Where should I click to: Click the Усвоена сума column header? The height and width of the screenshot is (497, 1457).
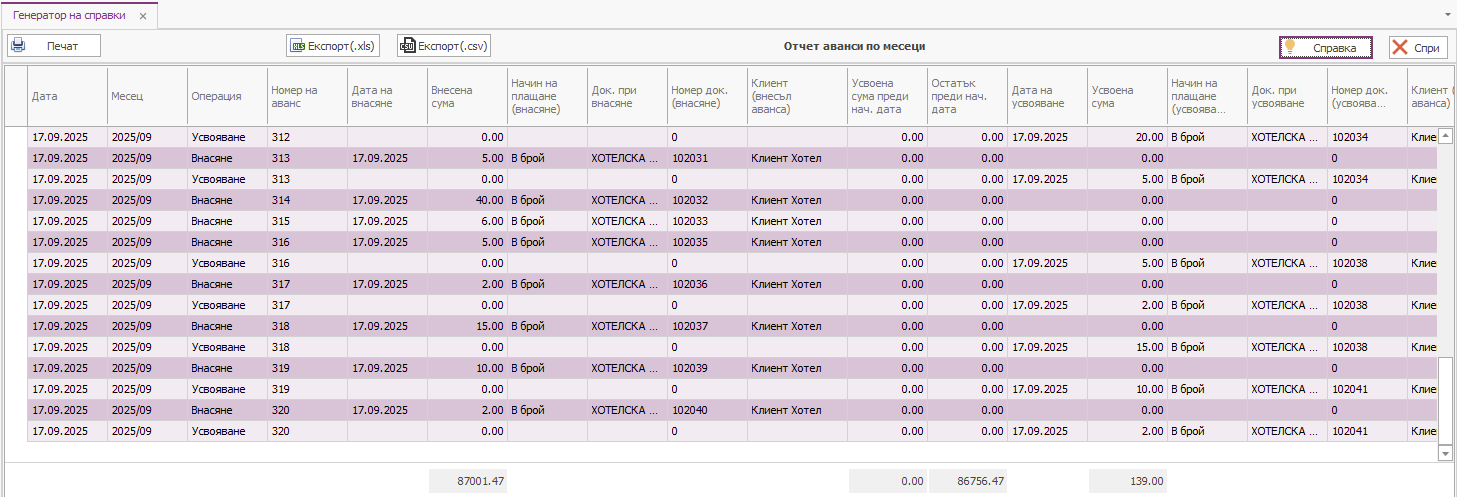(x=1126, y=97)
